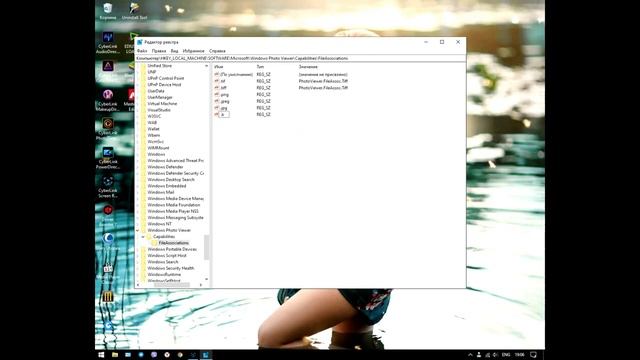This screenshot has width=640, height=360.
Task: Select the Wallet key
Action: point(153,129)
